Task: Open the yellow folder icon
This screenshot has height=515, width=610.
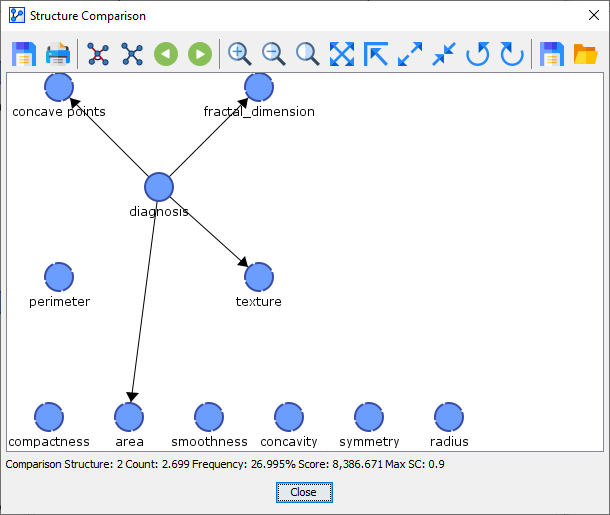Action: point(585,54)
